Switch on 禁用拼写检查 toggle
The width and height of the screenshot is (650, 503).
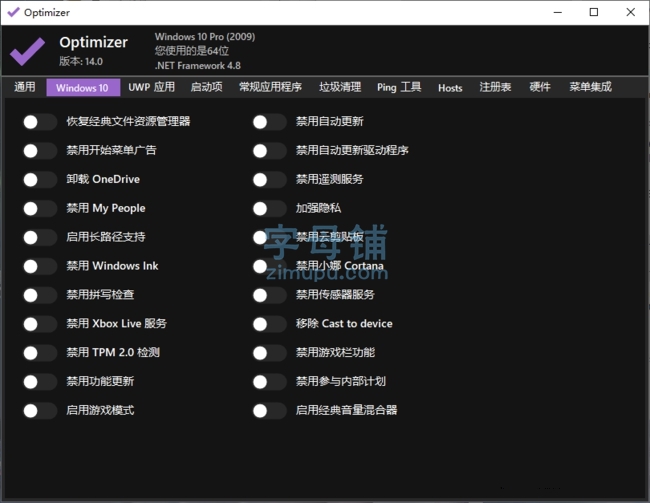coord(40,295)
